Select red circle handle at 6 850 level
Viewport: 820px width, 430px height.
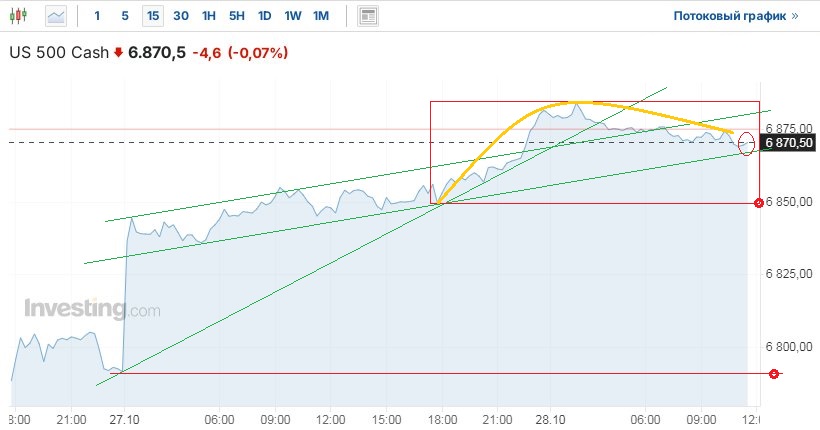click(x=758, y=203)
